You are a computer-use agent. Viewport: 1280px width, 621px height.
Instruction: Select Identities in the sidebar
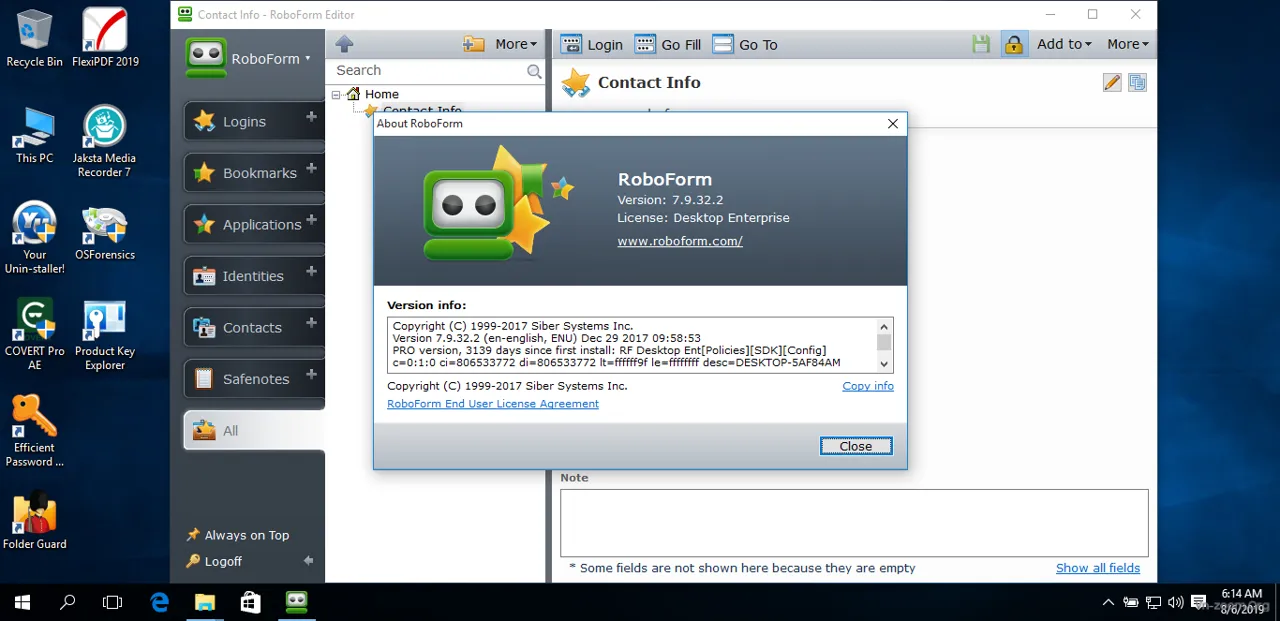[245, 276]
